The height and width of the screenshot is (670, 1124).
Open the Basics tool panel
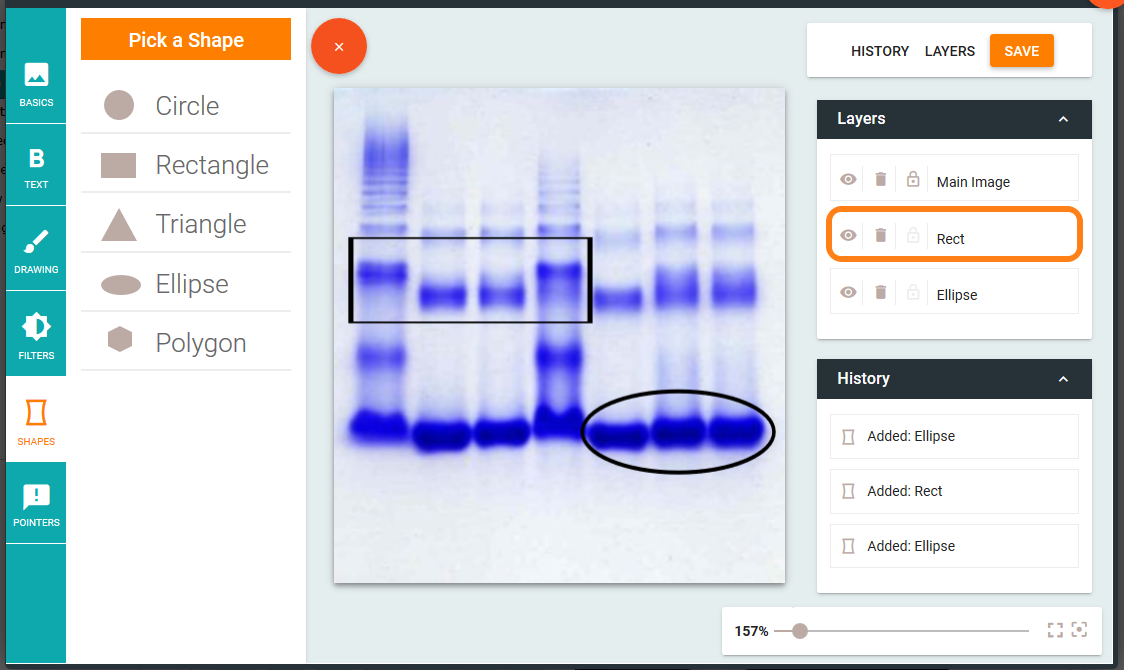click(36, 84)
